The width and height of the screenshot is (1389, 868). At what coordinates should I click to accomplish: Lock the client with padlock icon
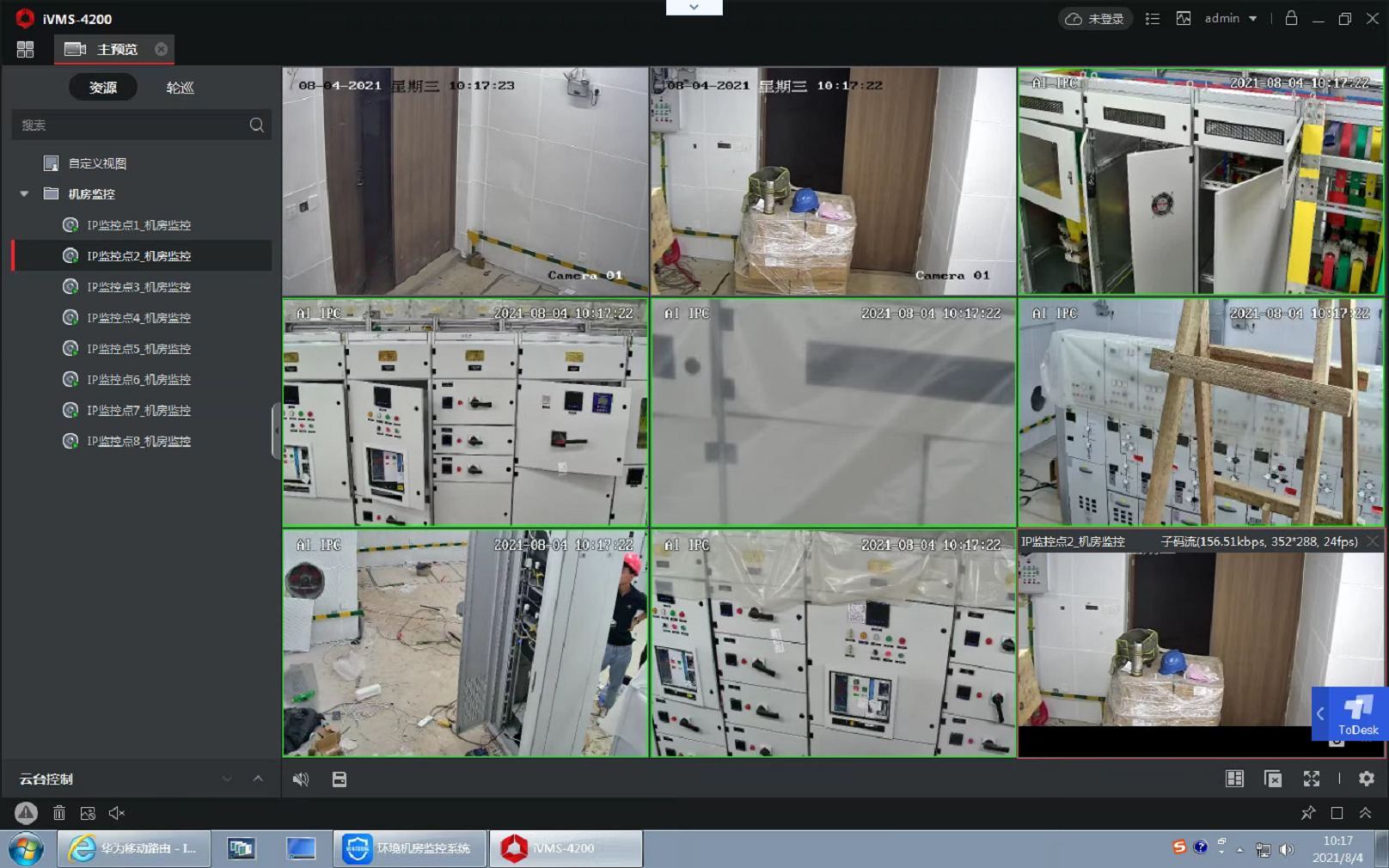(1291, 18)
